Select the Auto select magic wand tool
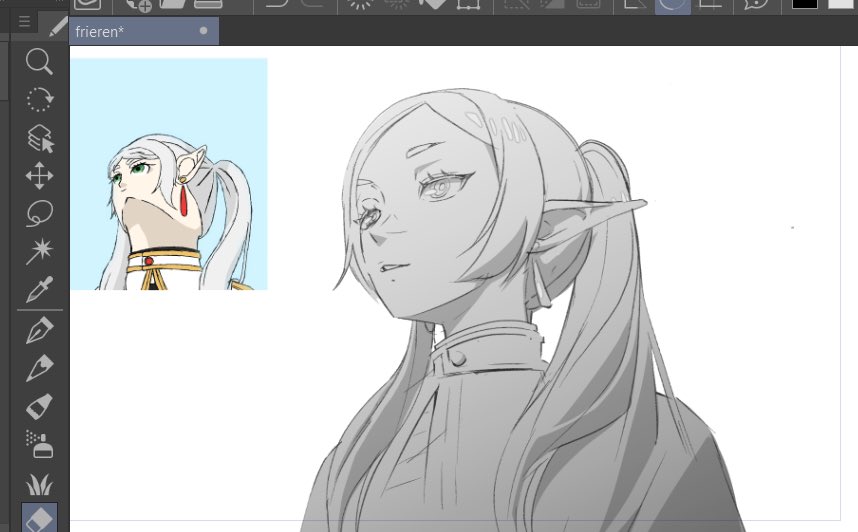 point(39,251)
